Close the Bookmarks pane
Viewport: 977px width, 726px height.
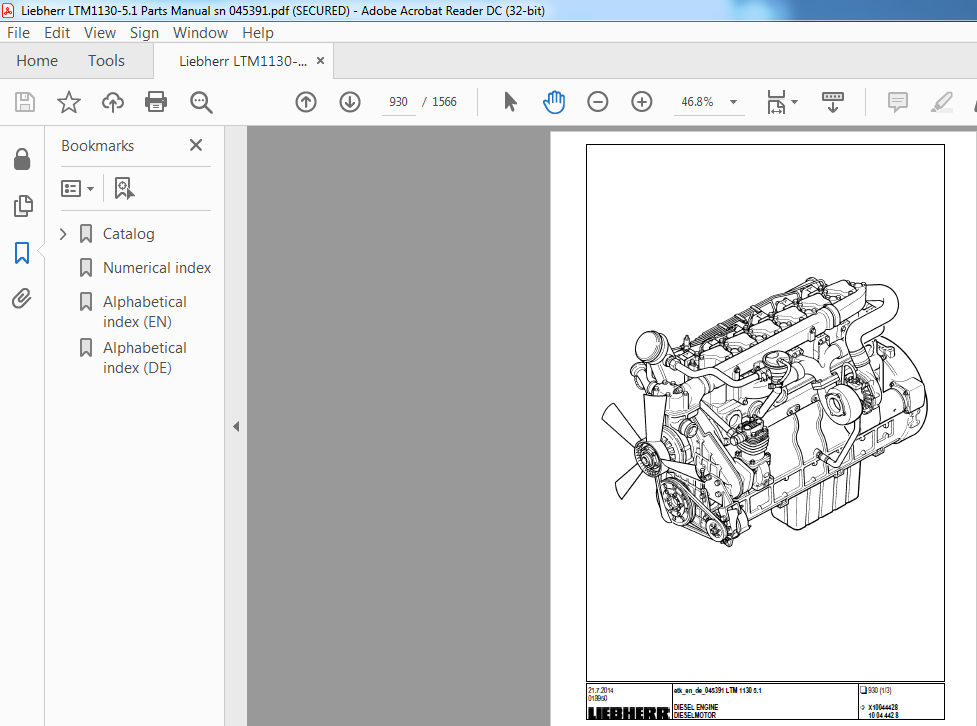coord(196,145)
